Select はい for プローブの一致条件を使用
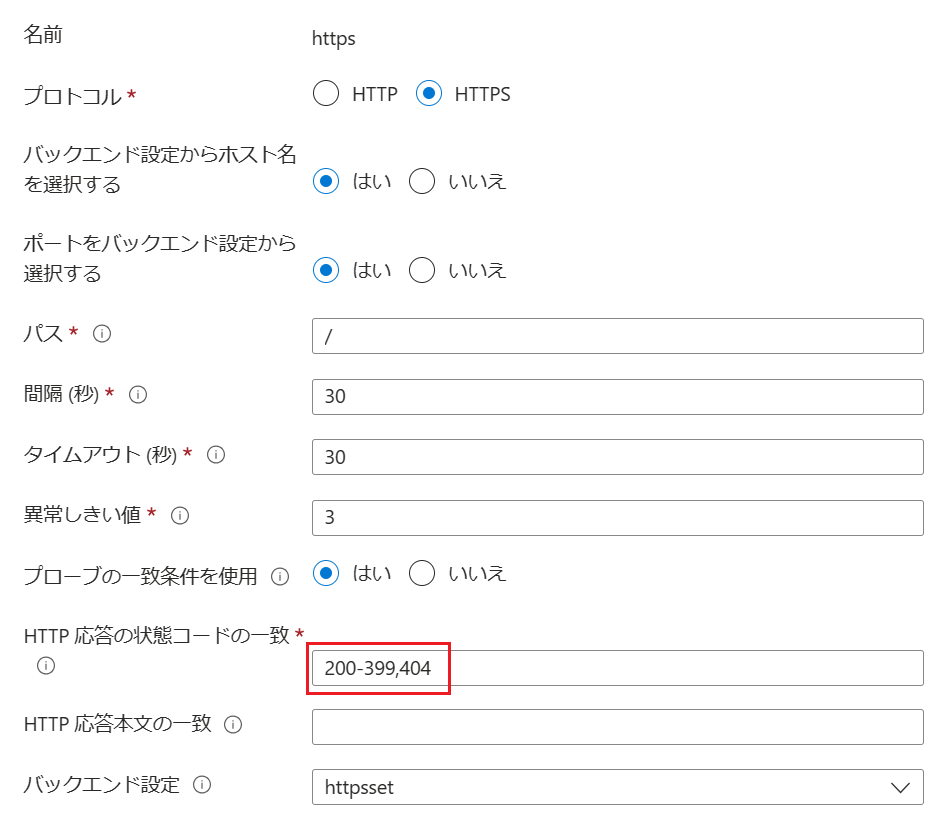The image size is (935, 837). [326, 574]
